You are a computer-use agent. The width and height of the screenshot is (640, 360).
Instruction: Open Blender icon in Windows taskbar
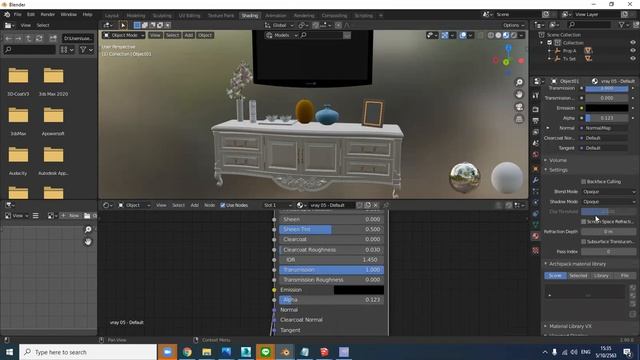285,352
